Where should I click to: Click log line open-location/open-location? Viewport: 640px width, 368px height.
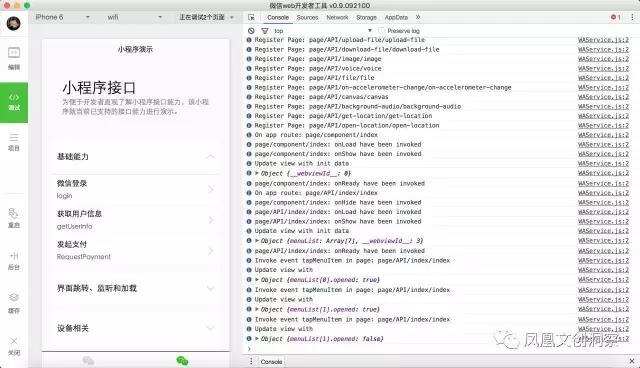point(347,125)
